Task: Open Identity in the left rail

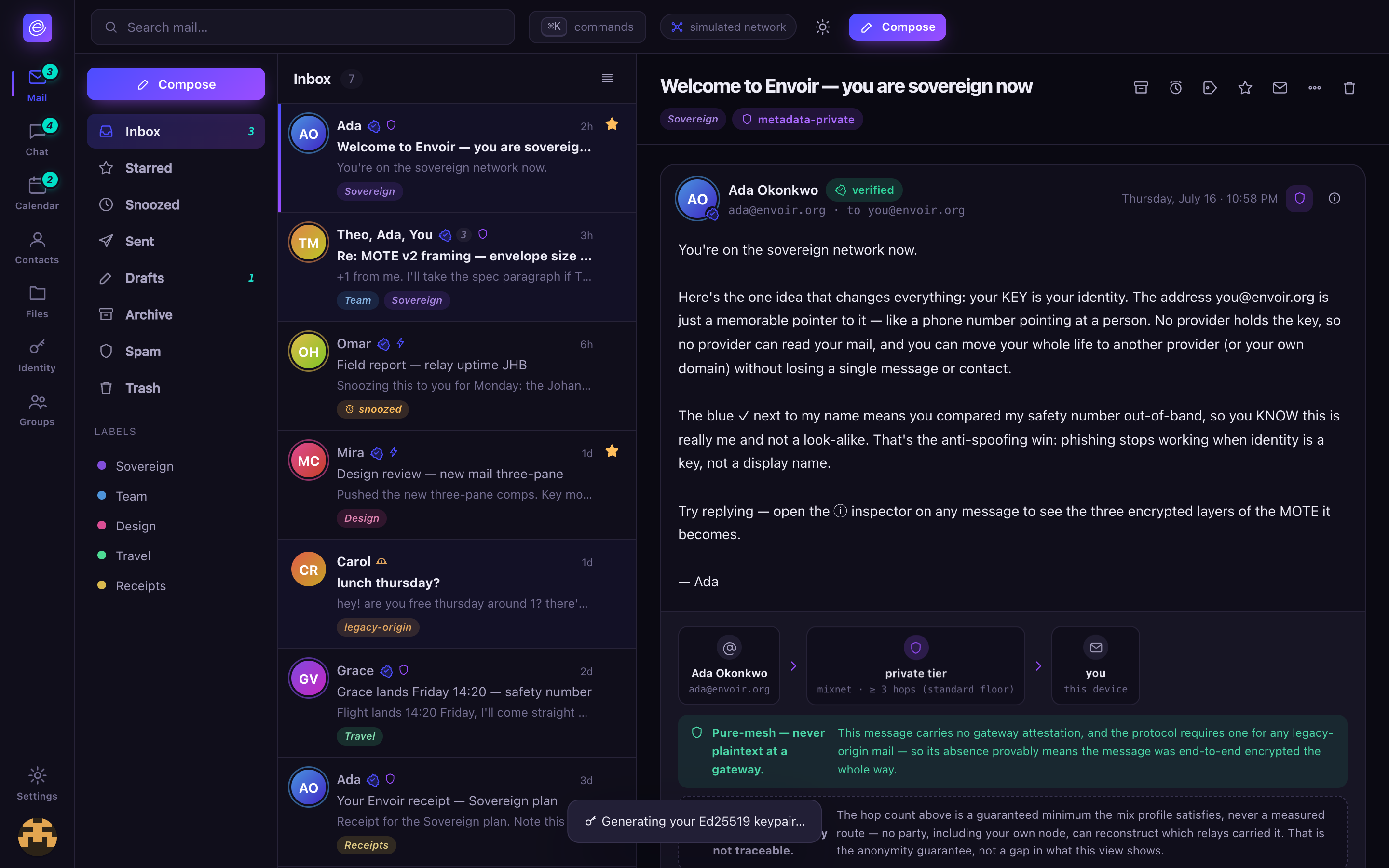Action: tap(37, 355)
